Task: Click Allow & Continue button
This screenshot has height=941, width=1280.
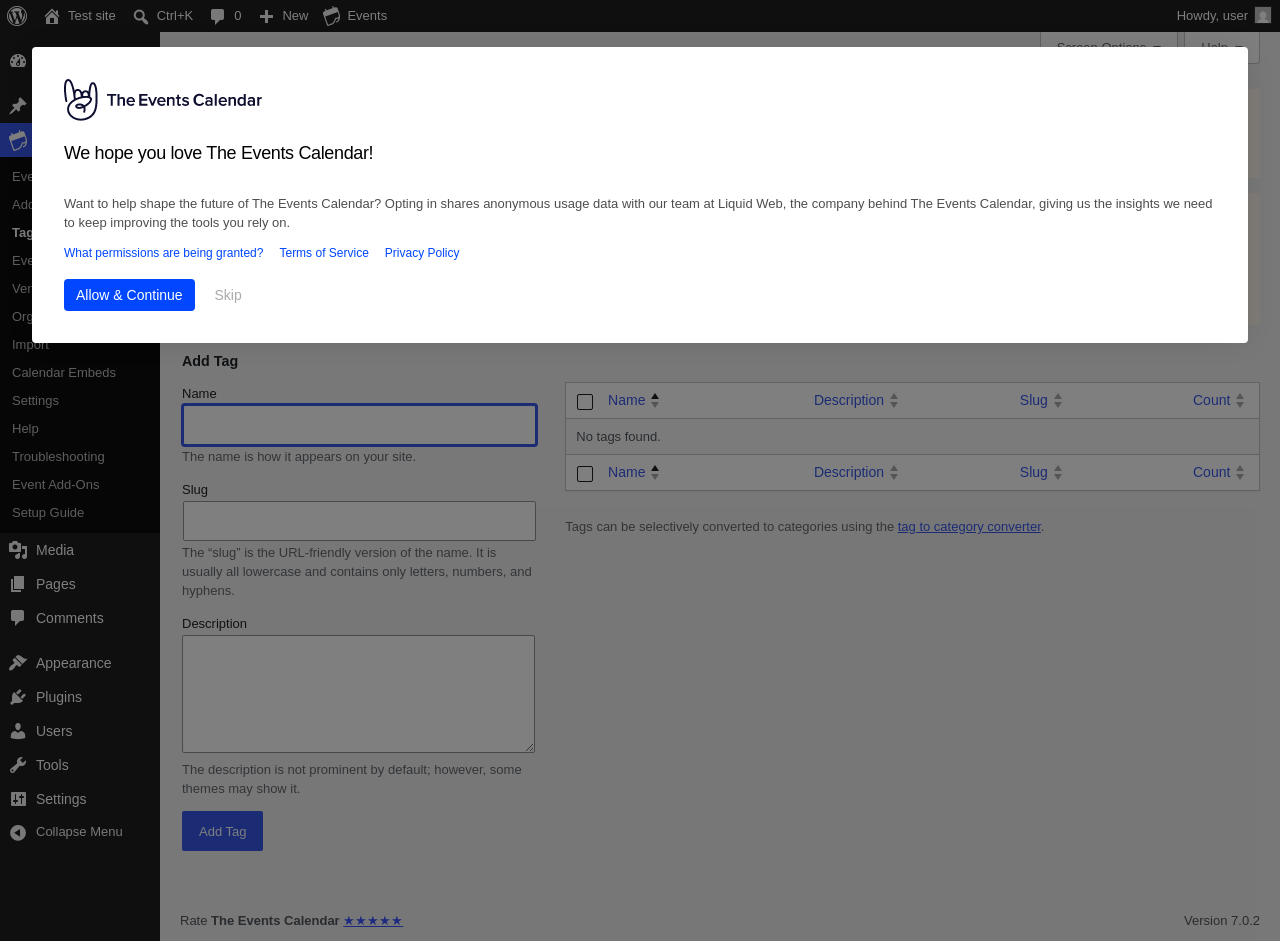Action: [129, 295]
